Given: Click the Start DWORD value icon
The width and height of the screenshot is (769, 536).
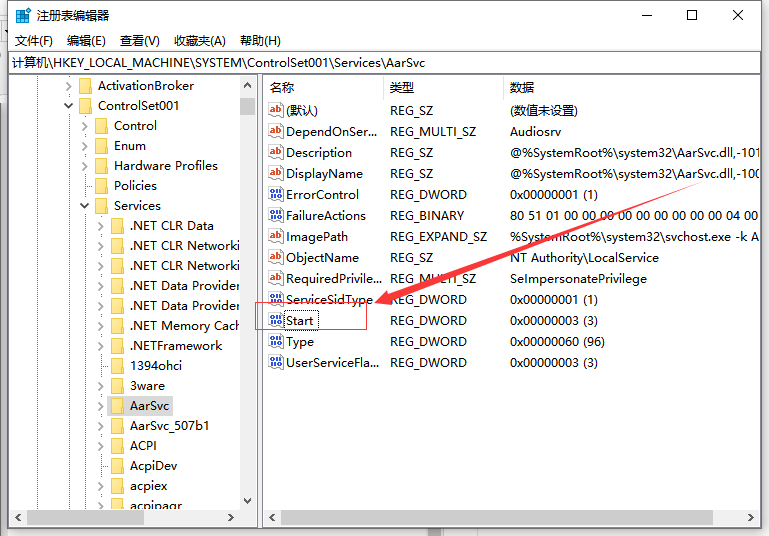Looking at the screenshot, I should (276, 320).
